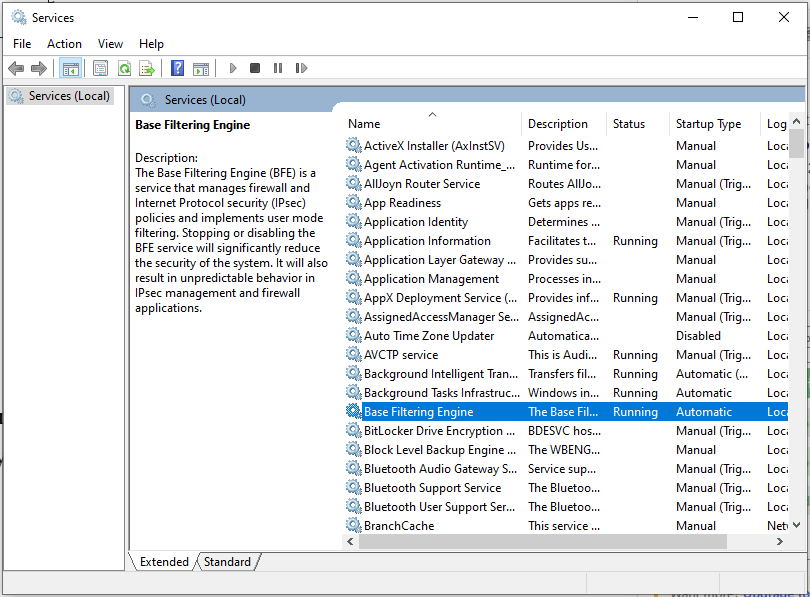Click the Services app icon in the title bar

[19, 18]
